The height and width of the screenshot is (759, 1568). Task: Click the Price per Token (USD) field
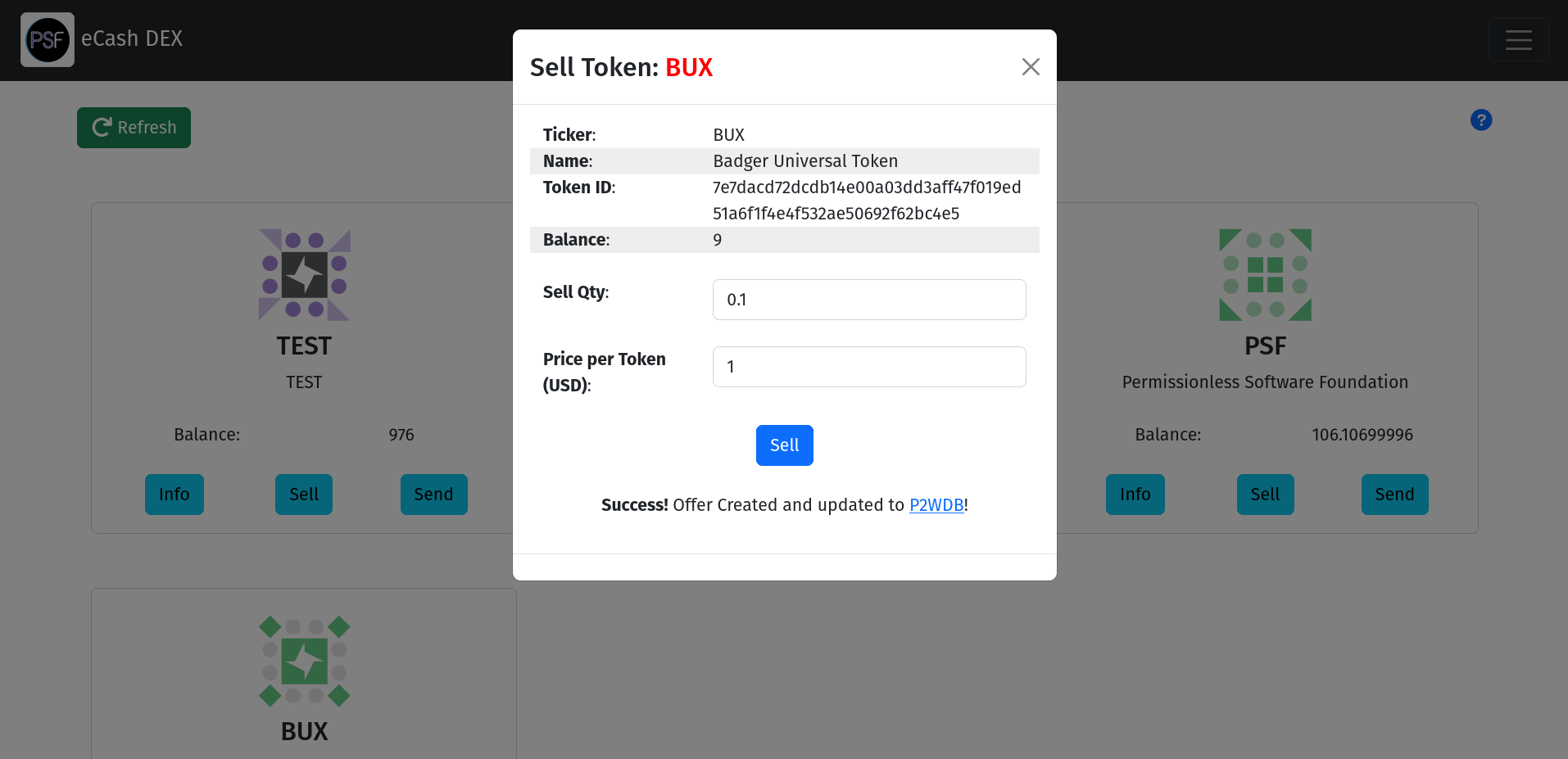[868, 366]
